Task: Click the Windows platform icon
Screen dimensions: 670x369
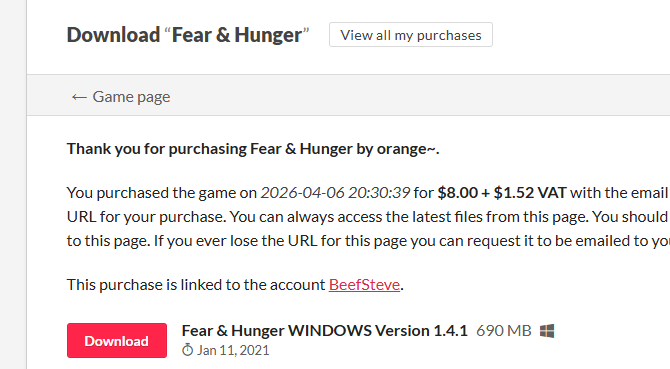Action: (x=547, y=331)
